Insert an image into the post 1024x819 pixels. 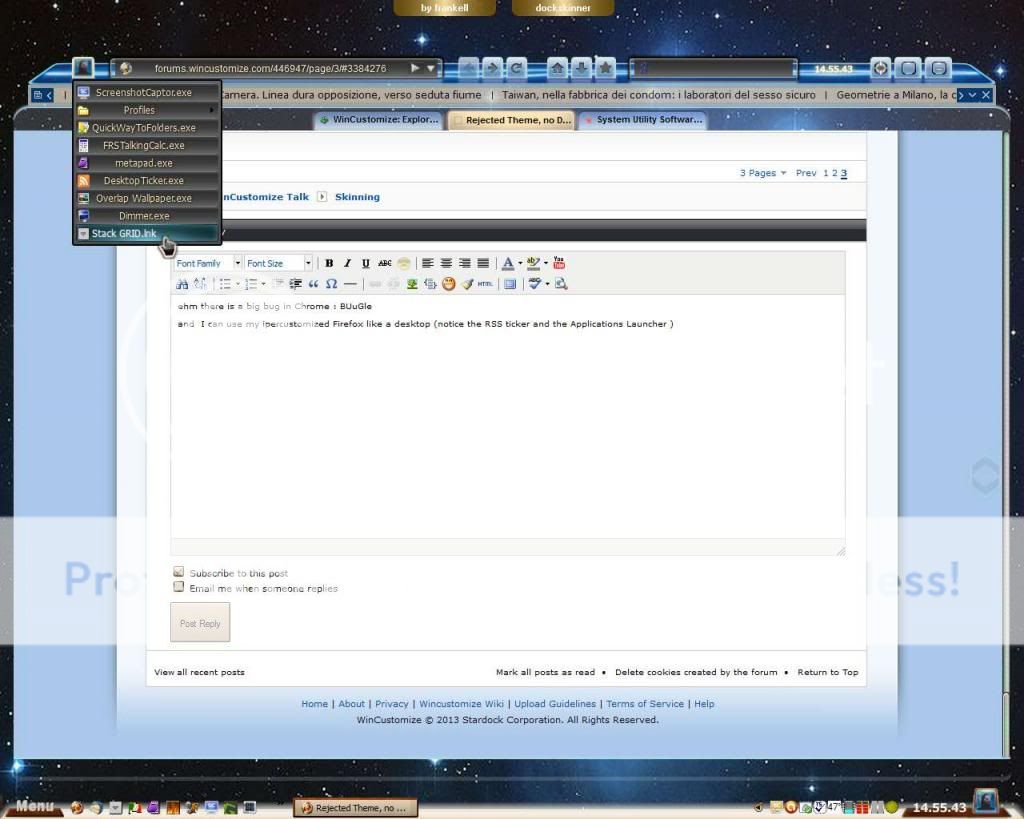(412, 283)
